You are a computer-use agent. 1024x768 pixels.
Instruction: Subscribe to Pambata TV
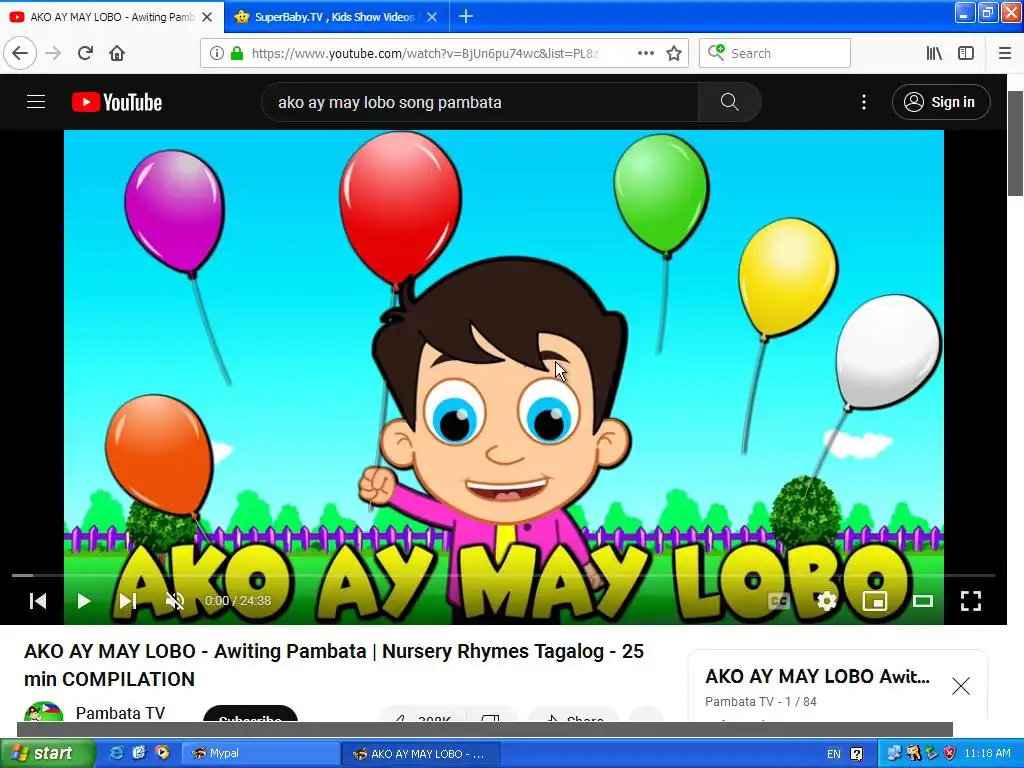[250, 714]
